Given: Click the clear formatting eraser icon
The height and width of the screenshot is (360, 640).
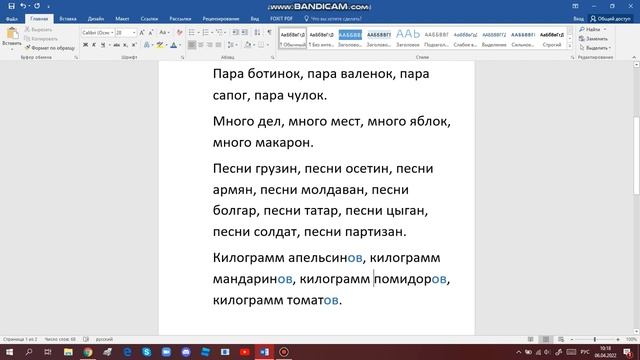Looking at the screenshot, I should pos(179,32).
